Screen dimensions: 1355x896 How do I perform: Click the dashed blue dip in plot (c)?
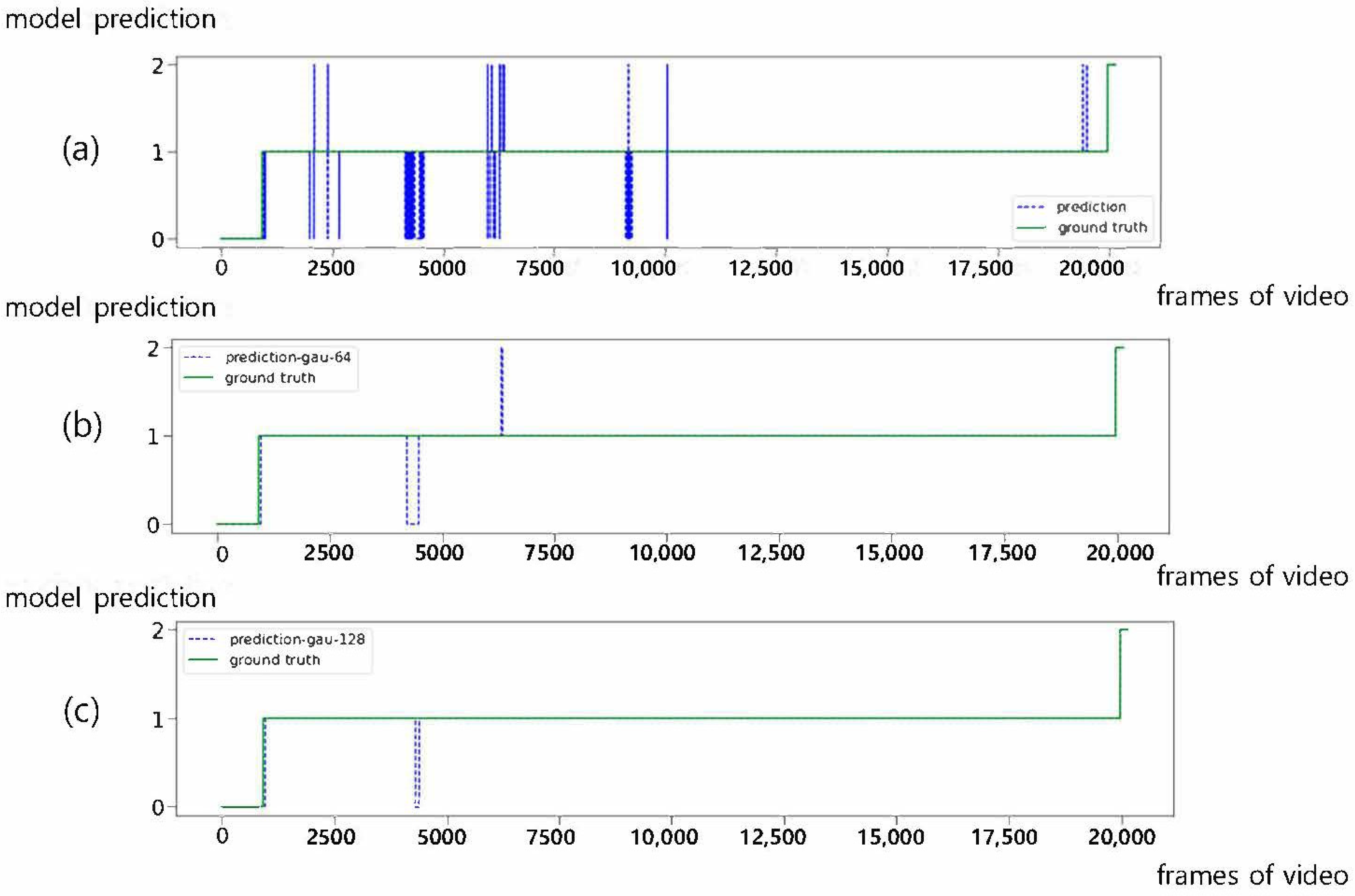click(x=417, y=763)
